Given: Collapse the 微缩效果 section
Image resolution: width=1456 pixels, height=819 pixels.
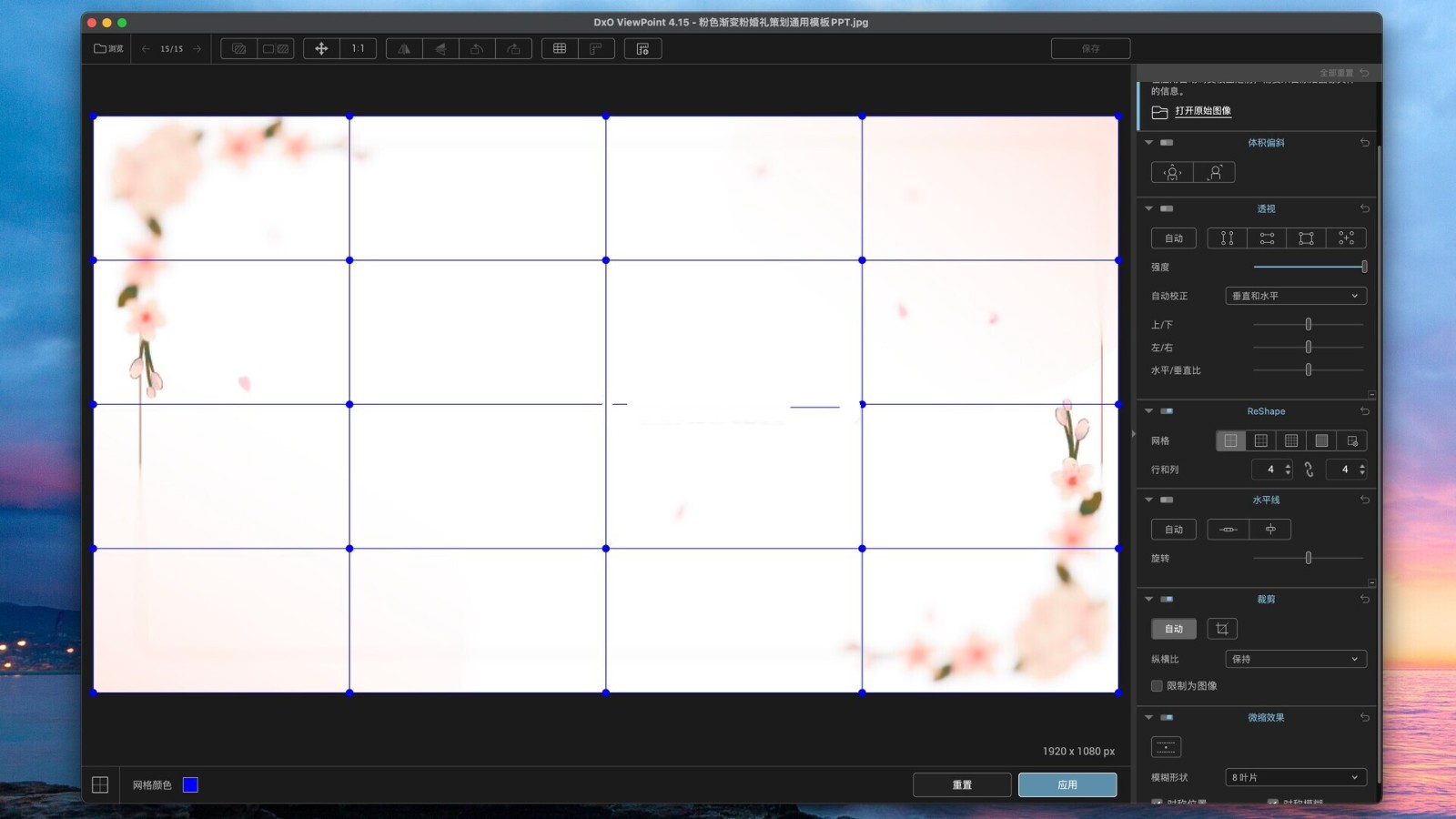Looking at the screenshot, I should point(1148,717).
